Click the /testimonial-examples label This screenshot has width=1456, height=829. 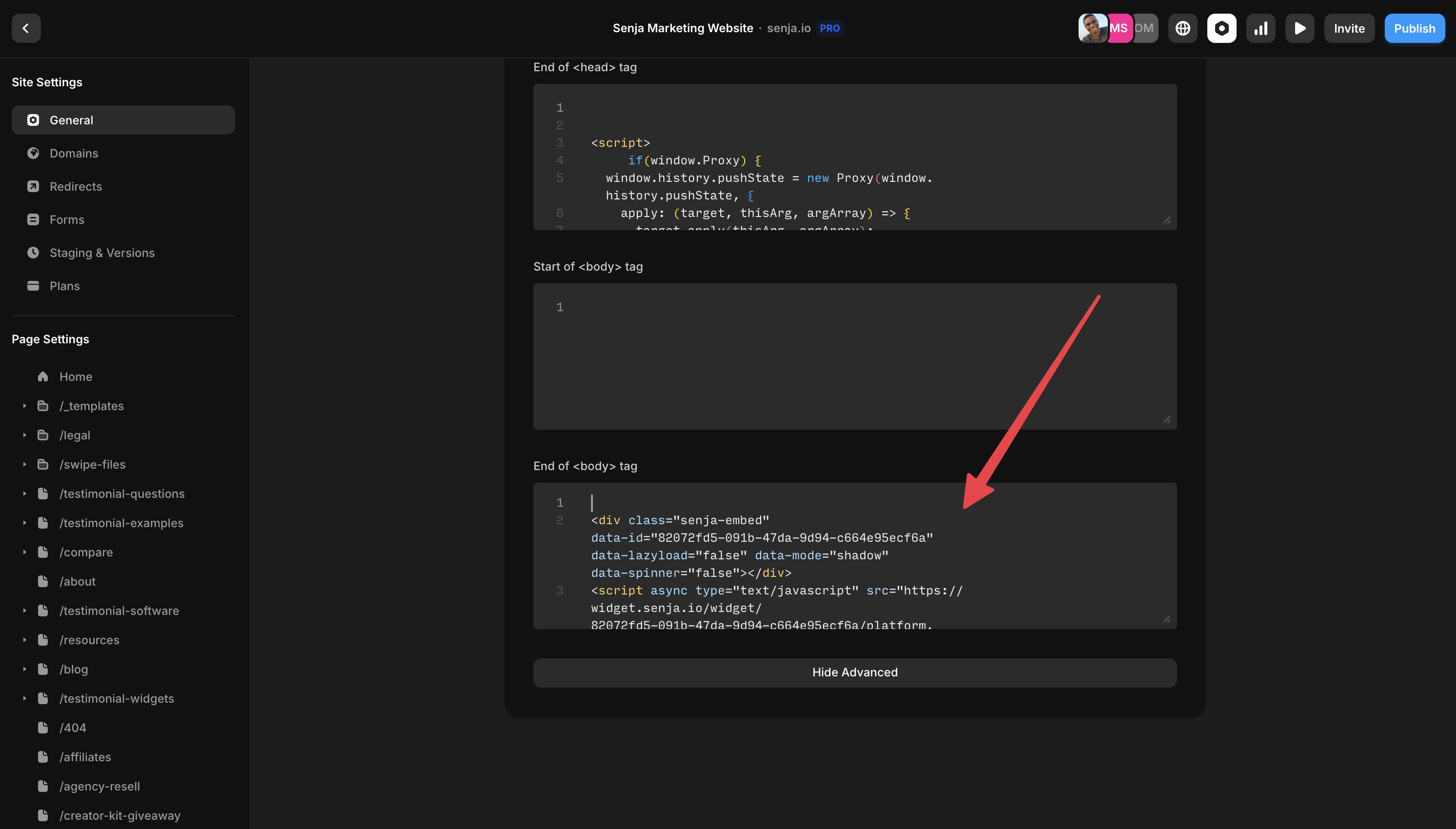(x=121, y=523)
